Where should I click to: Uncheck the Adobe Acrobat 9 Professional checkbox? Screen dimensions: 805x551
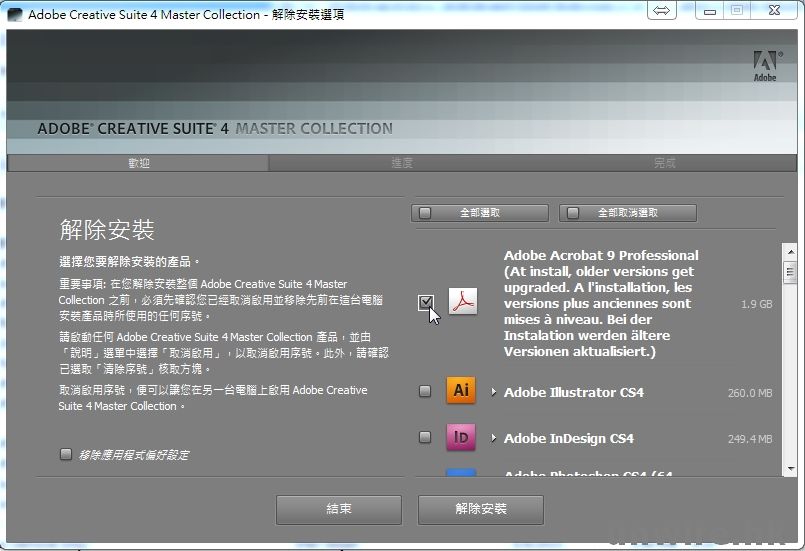426,303
